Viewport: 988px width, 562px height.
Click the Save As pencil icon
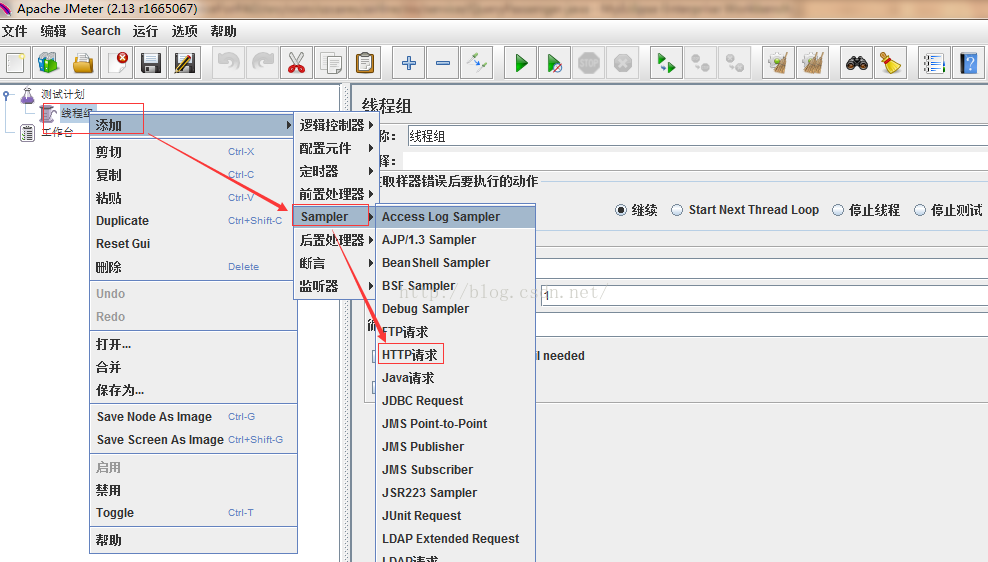tap(185, 63)
